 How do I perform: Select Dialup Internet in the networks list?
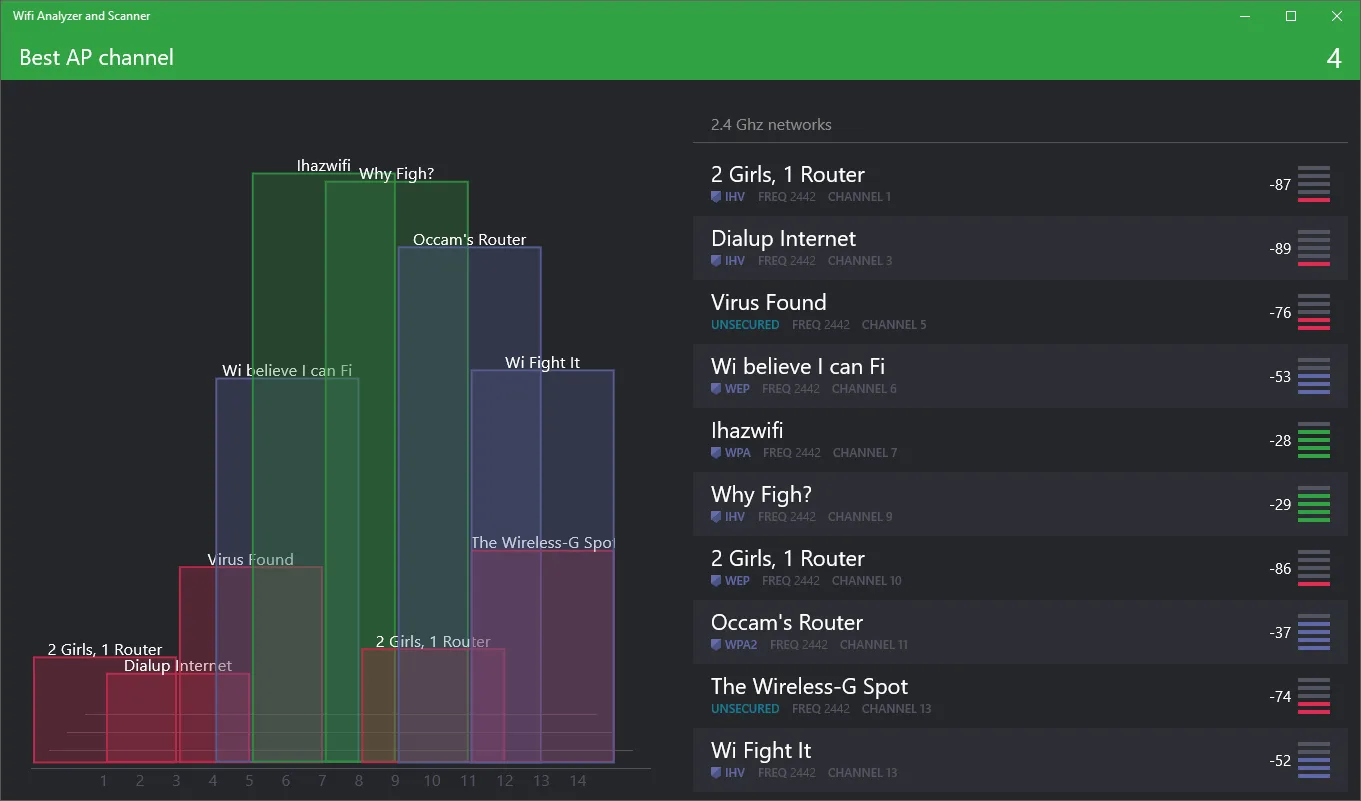[1020, 248]
